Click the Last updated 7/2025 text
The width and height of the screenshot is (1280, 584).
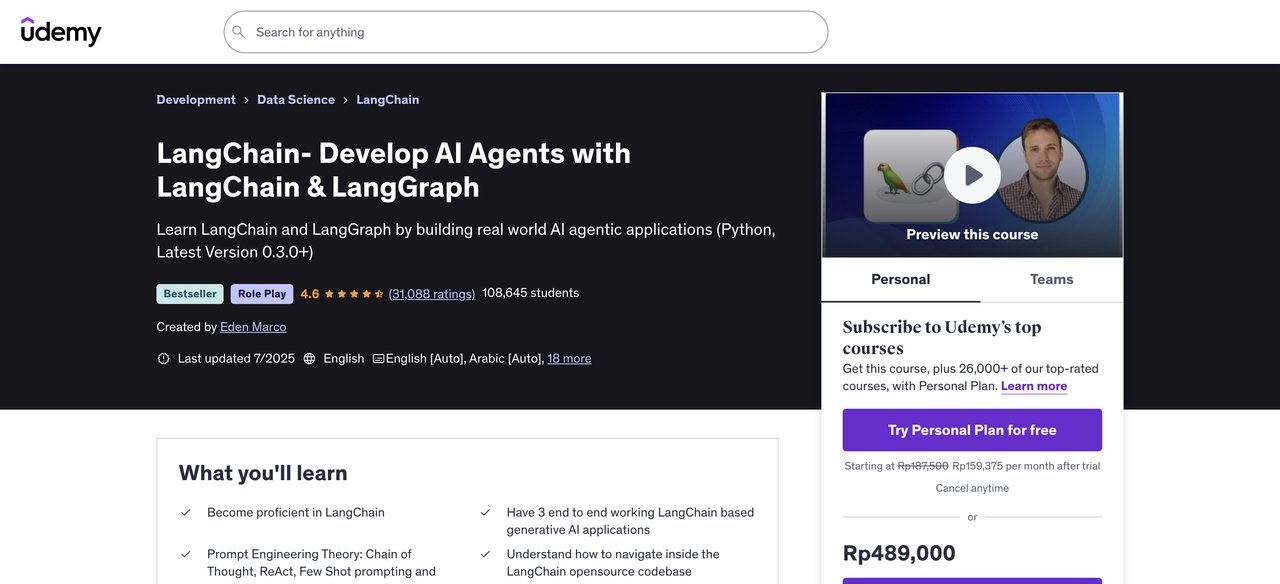[x=236, y=358]
